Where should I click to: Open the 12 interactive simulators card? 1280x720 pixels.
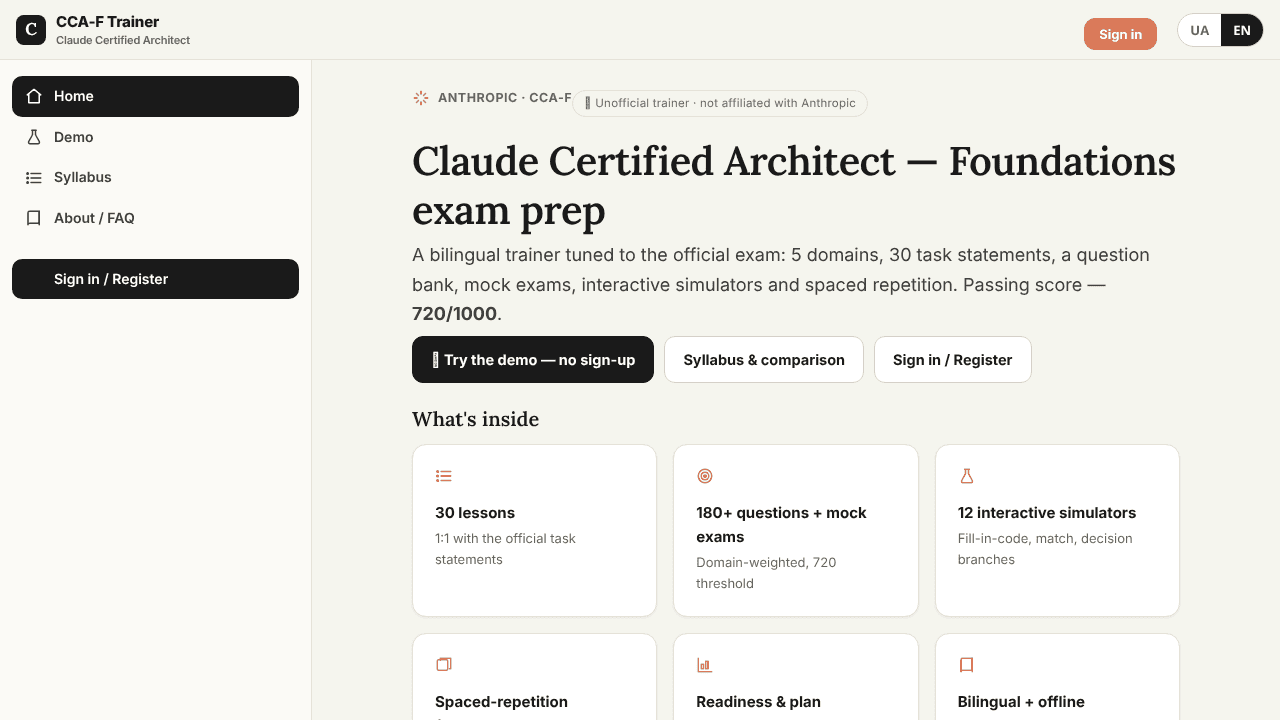tap(1058, 531)
